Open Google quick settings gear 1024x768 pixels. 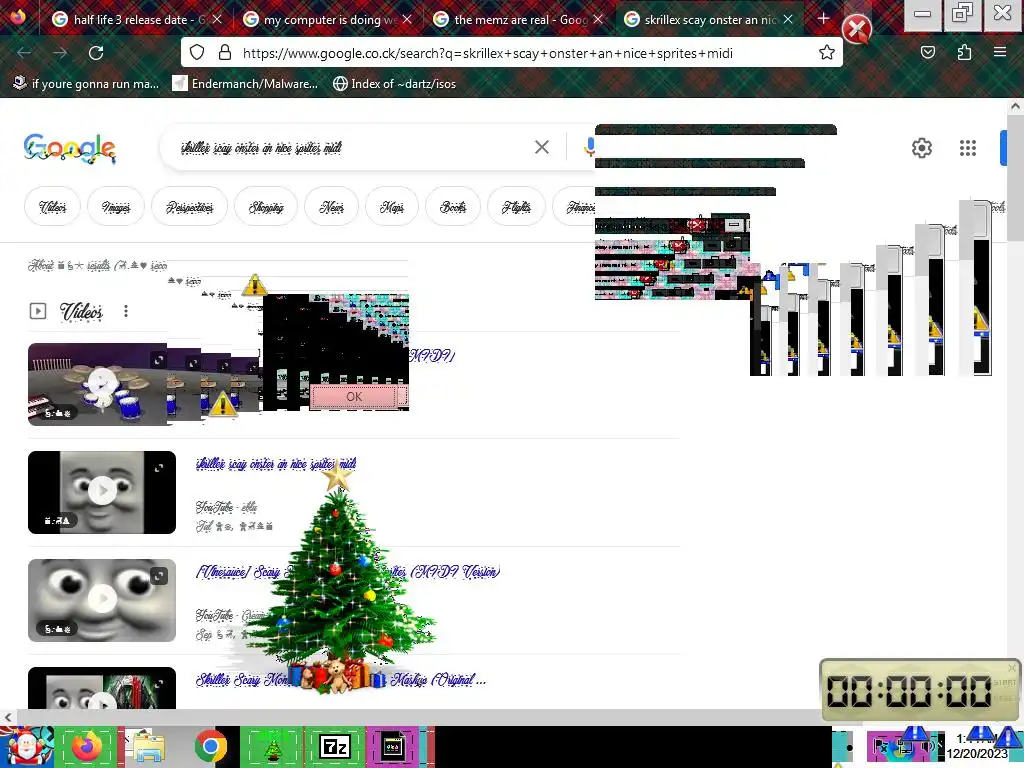tap(921, 148)
